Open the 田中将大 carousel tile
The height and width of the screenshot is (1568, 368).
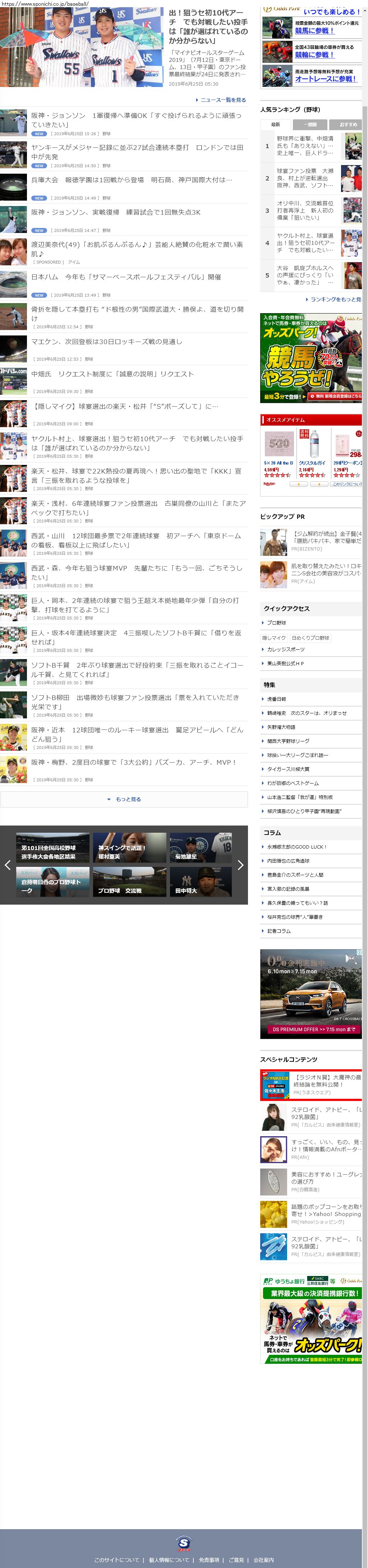[201, 881]
